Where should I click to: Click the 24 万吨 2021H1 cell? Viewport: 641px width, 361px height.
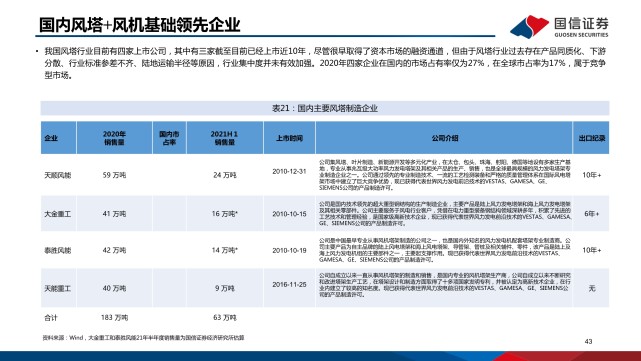click(x=224, y=175)
